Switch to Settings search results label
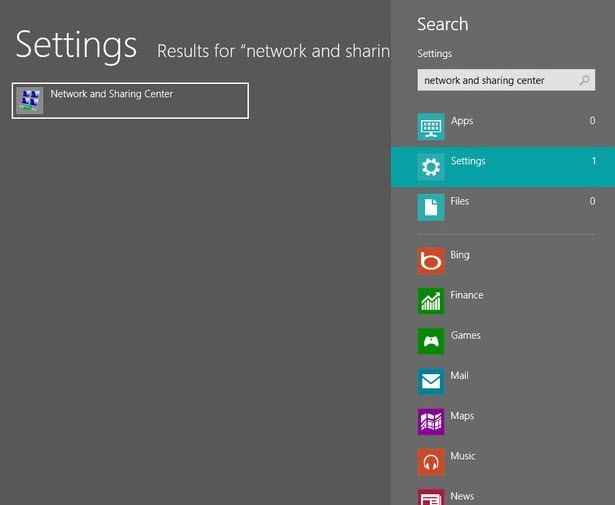Image resolution: width=615 pixels, height=505 pixels. pos(468,161)
